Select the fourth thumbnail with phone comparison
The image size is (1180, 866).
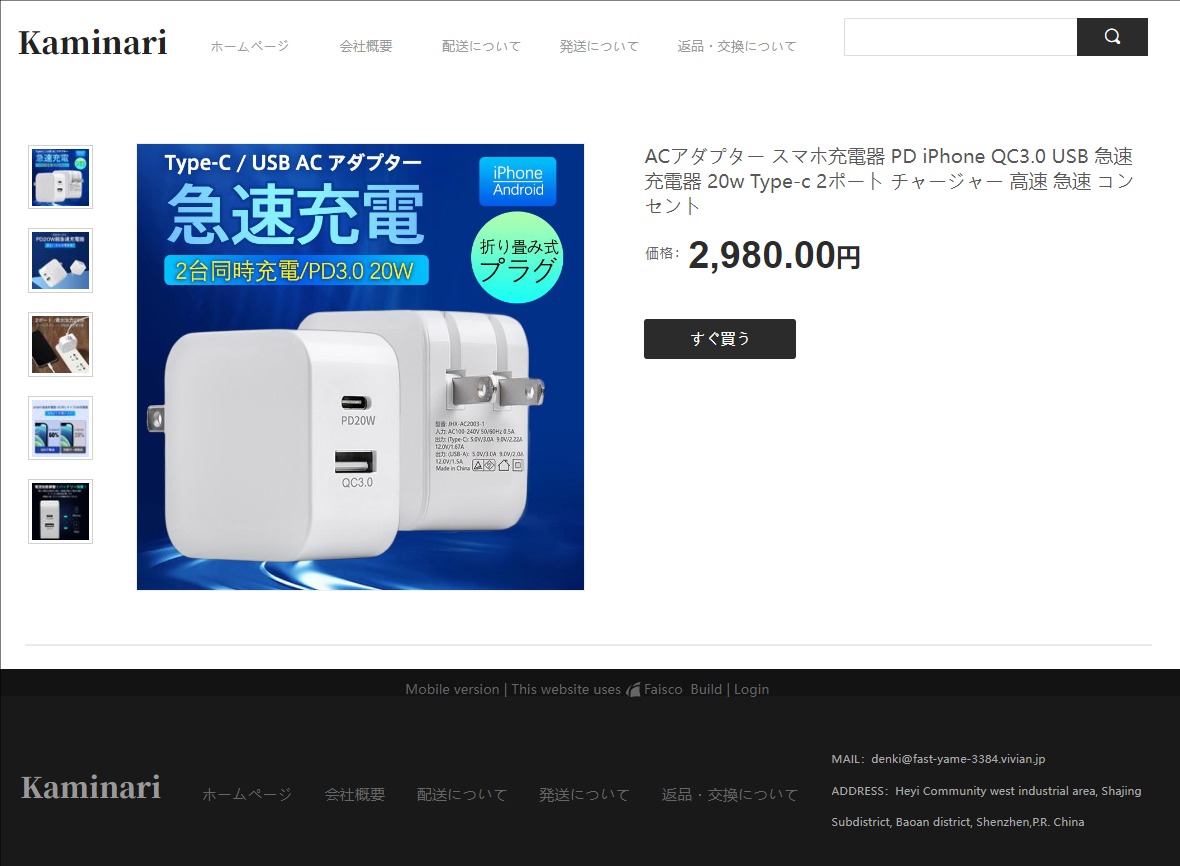click(60, 427)
